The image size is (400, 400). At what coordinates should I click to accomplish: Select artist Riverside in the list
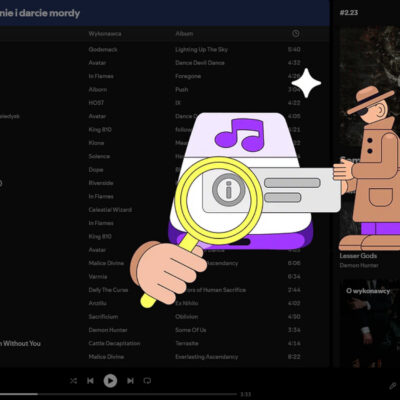coord(101,183)
